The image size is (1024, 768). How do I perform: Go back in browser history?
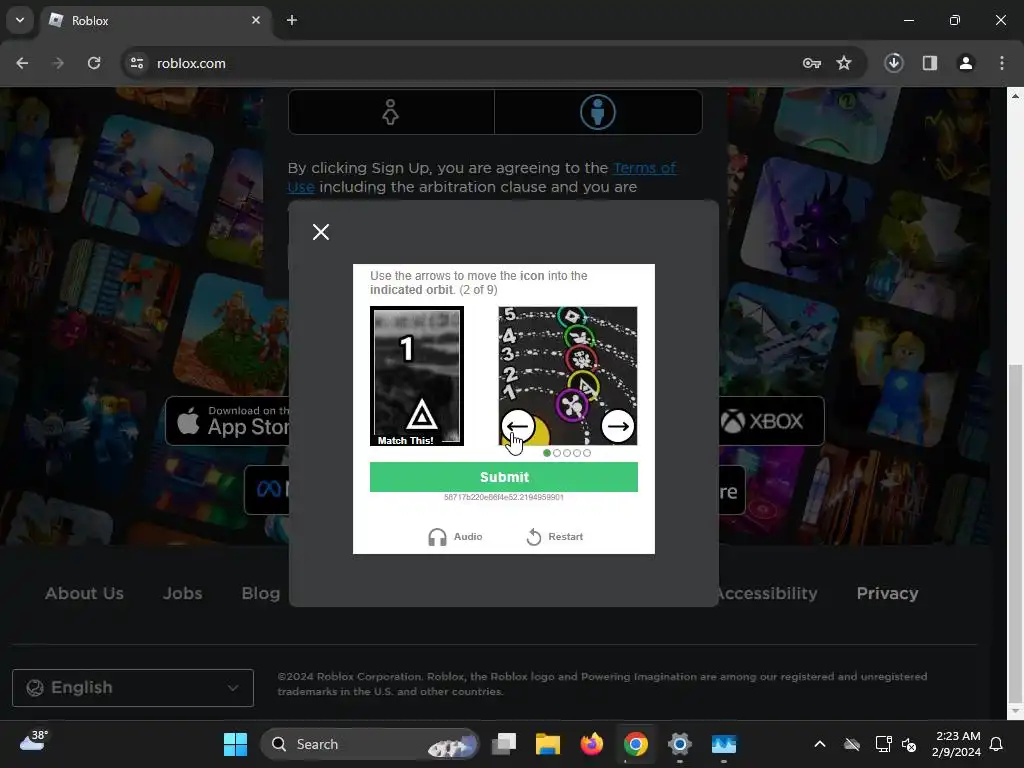point(22,63)
